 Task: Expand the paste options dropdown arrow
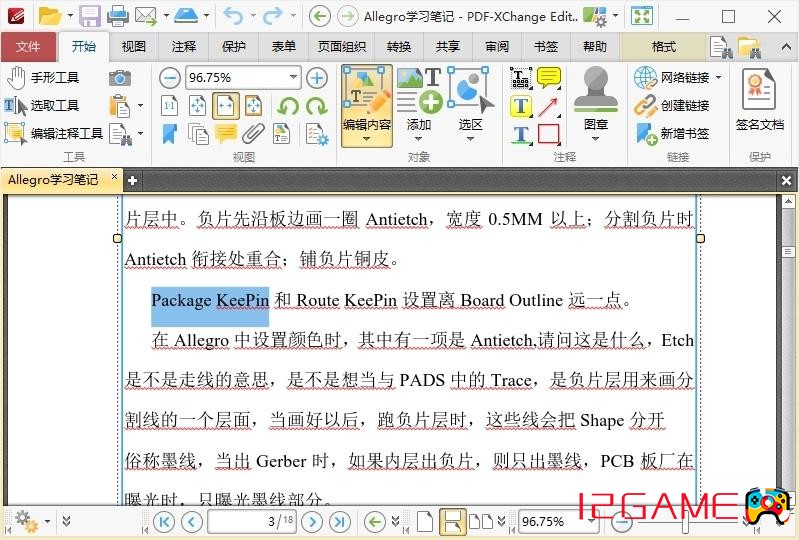pos(141,106)
